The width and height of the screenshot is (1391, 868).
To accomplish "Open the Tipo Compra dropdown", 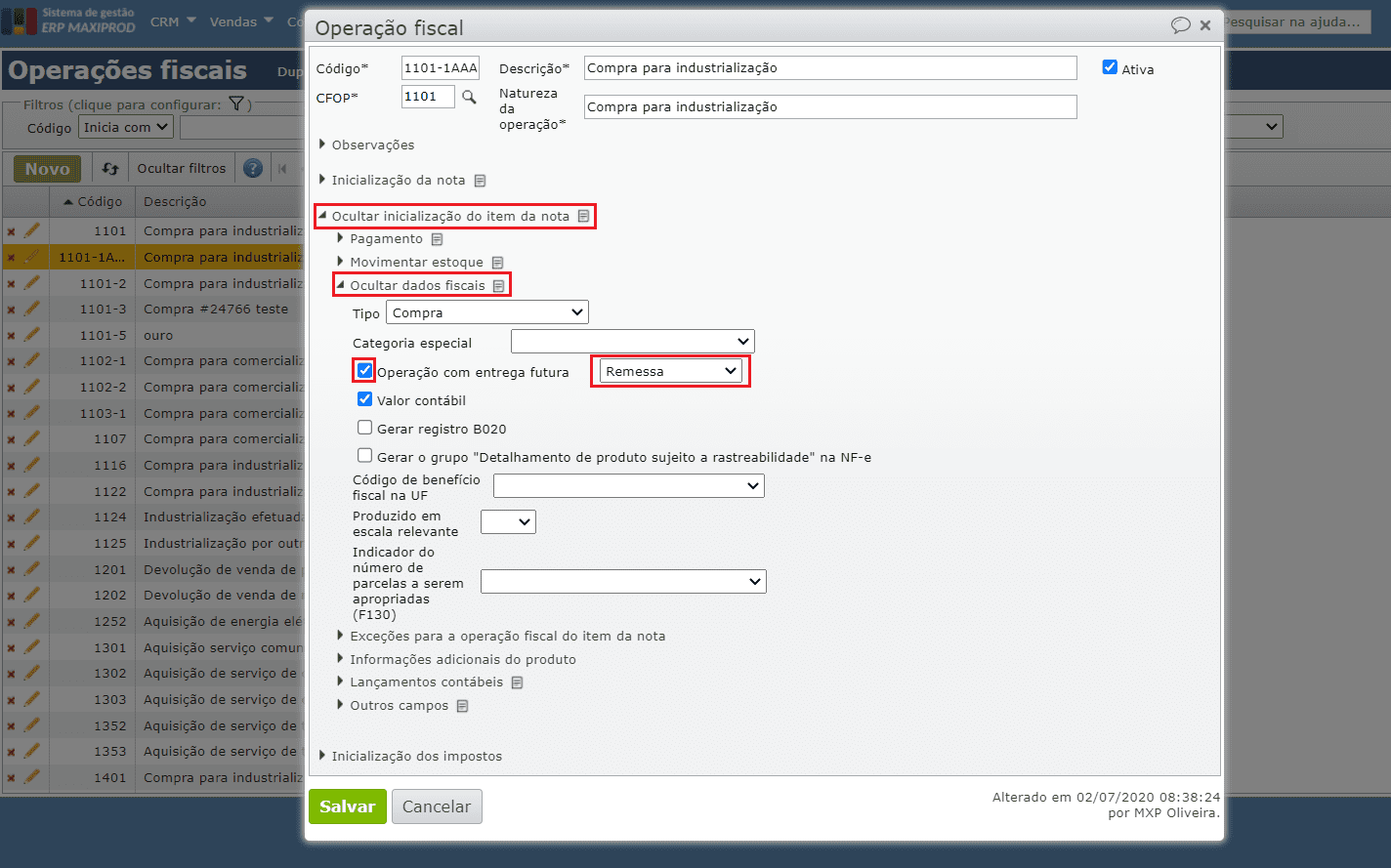I will 487,312.
